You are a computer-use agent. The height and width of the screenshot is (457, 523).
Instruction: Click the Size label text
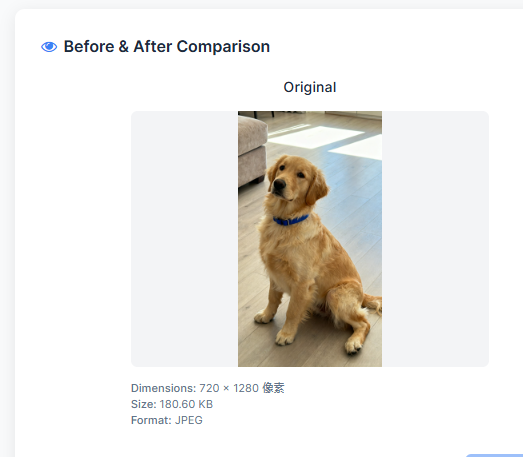(143, 404)
